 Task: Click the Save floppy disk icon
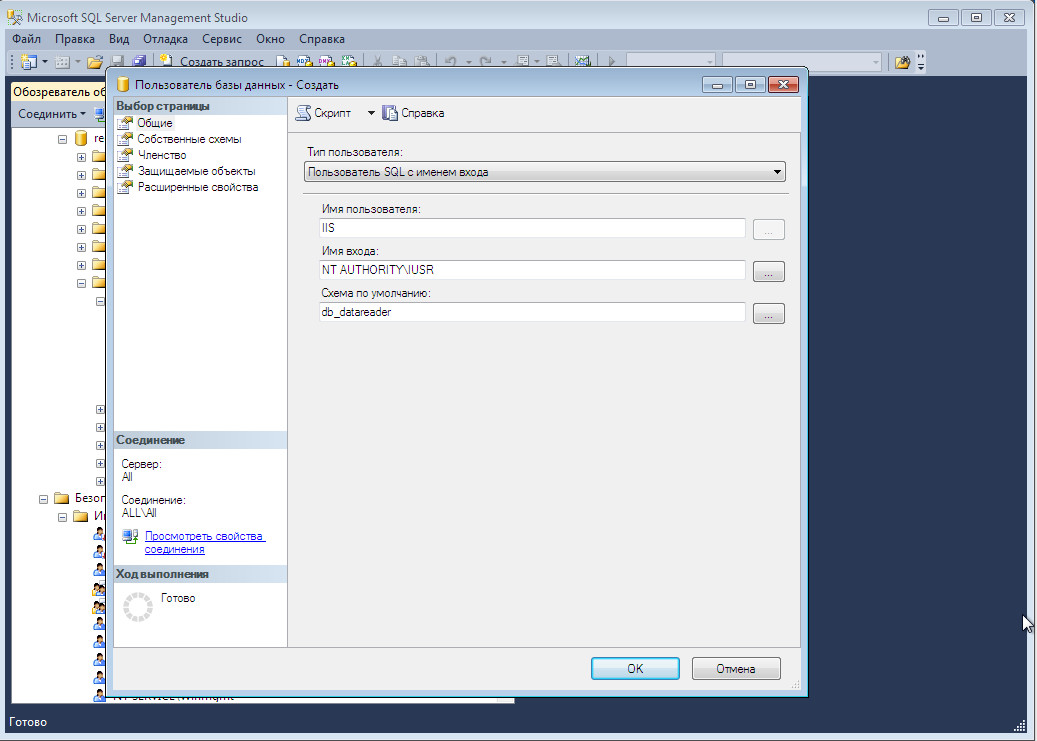click(118, 62)
